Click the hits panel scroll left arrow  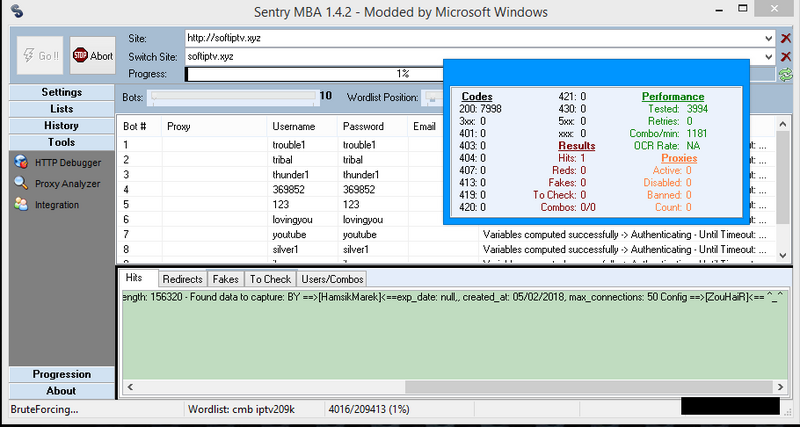click(130, 387)
